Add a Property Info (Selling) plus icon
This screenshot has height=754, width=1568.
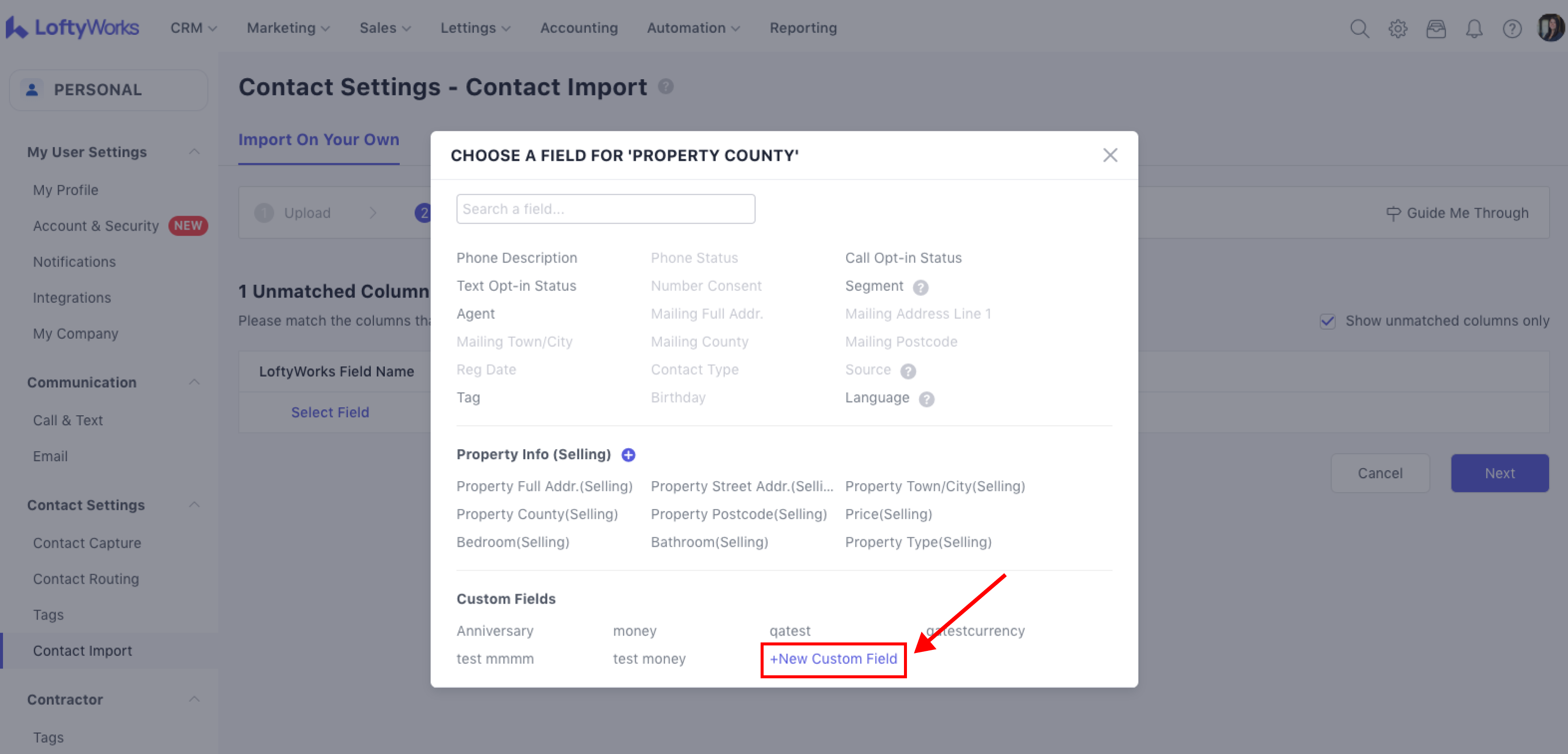tap(628, 455)
